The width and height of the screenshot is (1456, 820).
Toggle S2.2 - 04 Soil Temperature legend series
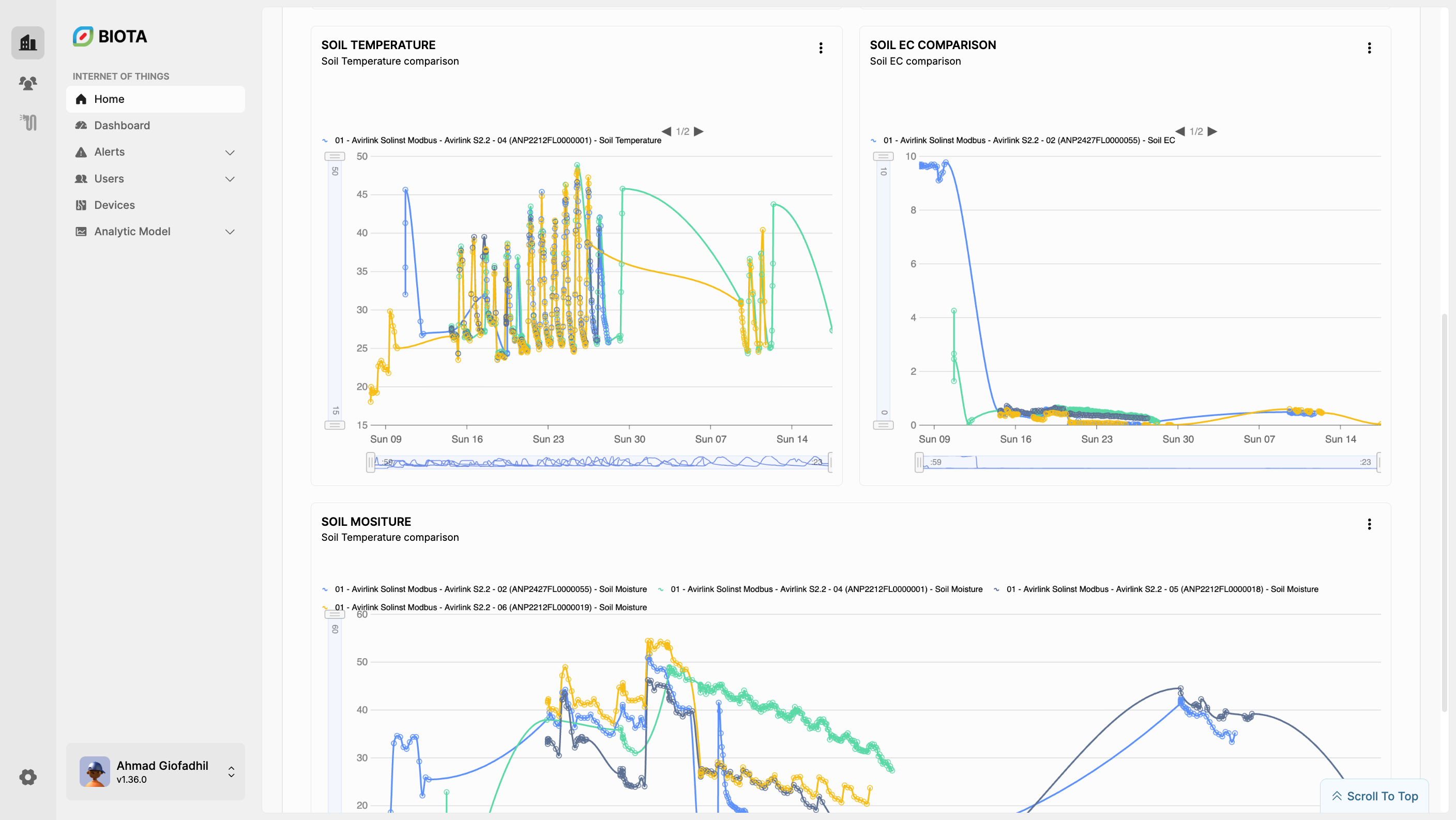point(491,140)
